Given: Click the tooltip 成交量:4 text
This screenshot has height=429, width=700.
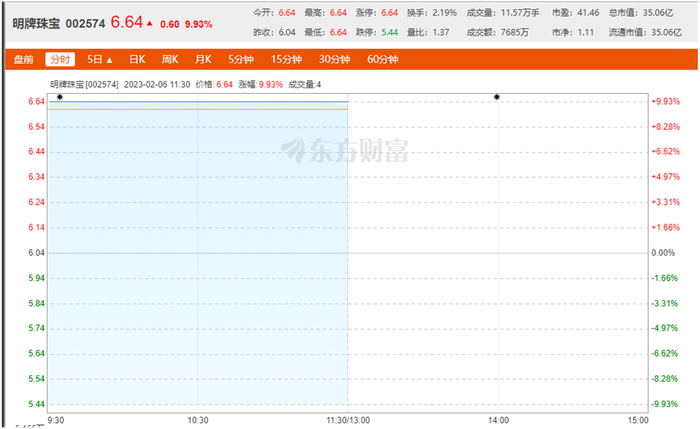Looking at the screenshot, I should pos(305,84).
